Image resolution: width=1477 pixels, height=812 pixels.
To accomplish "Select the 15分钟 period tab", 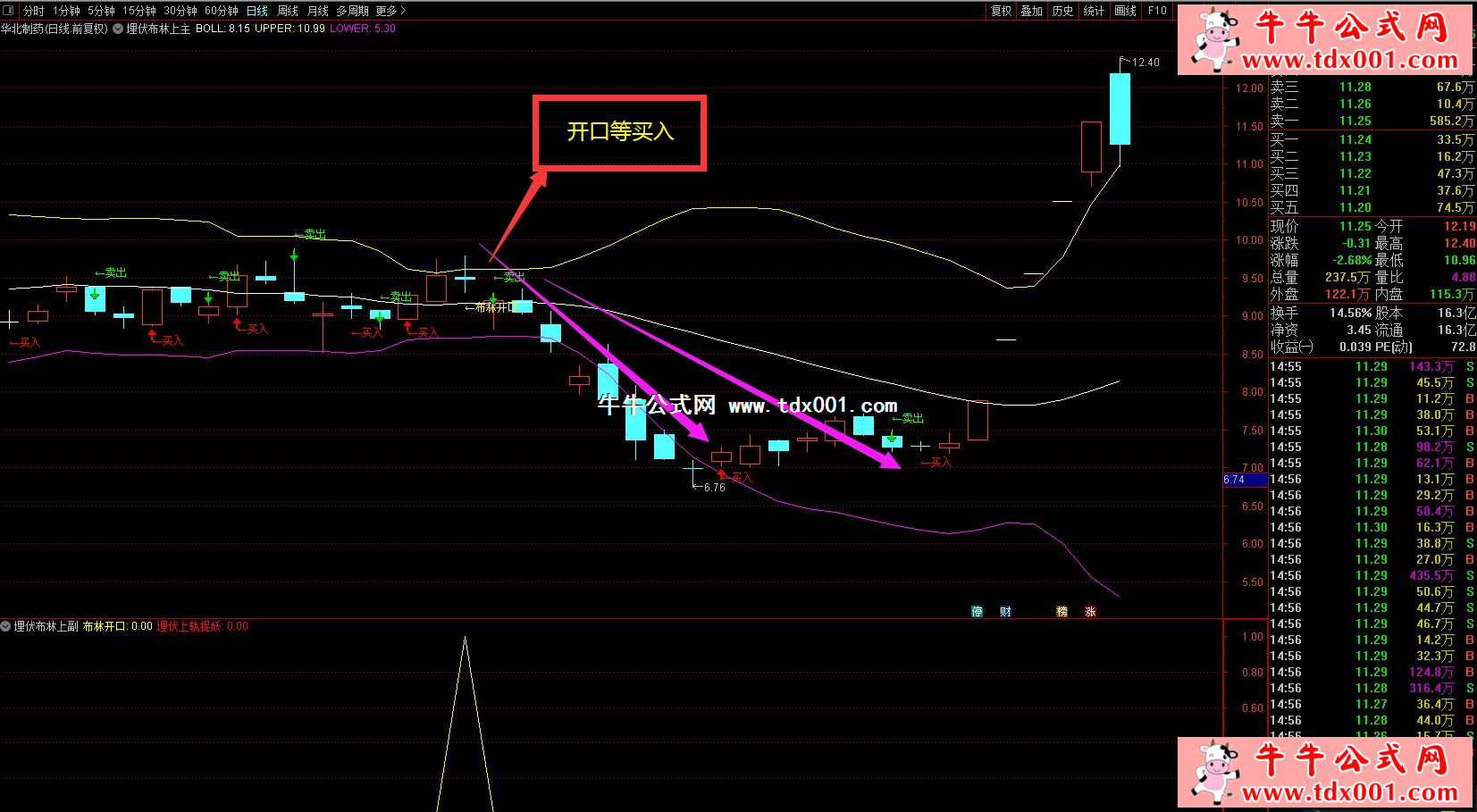I will pos(139,11).
